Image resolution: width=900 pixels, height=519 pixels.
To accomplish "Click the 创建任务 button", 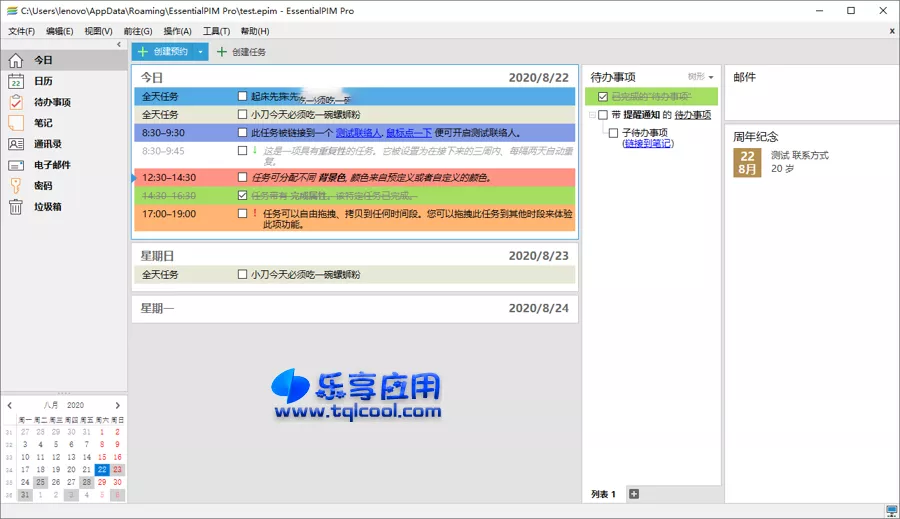I will pos(241,52).
